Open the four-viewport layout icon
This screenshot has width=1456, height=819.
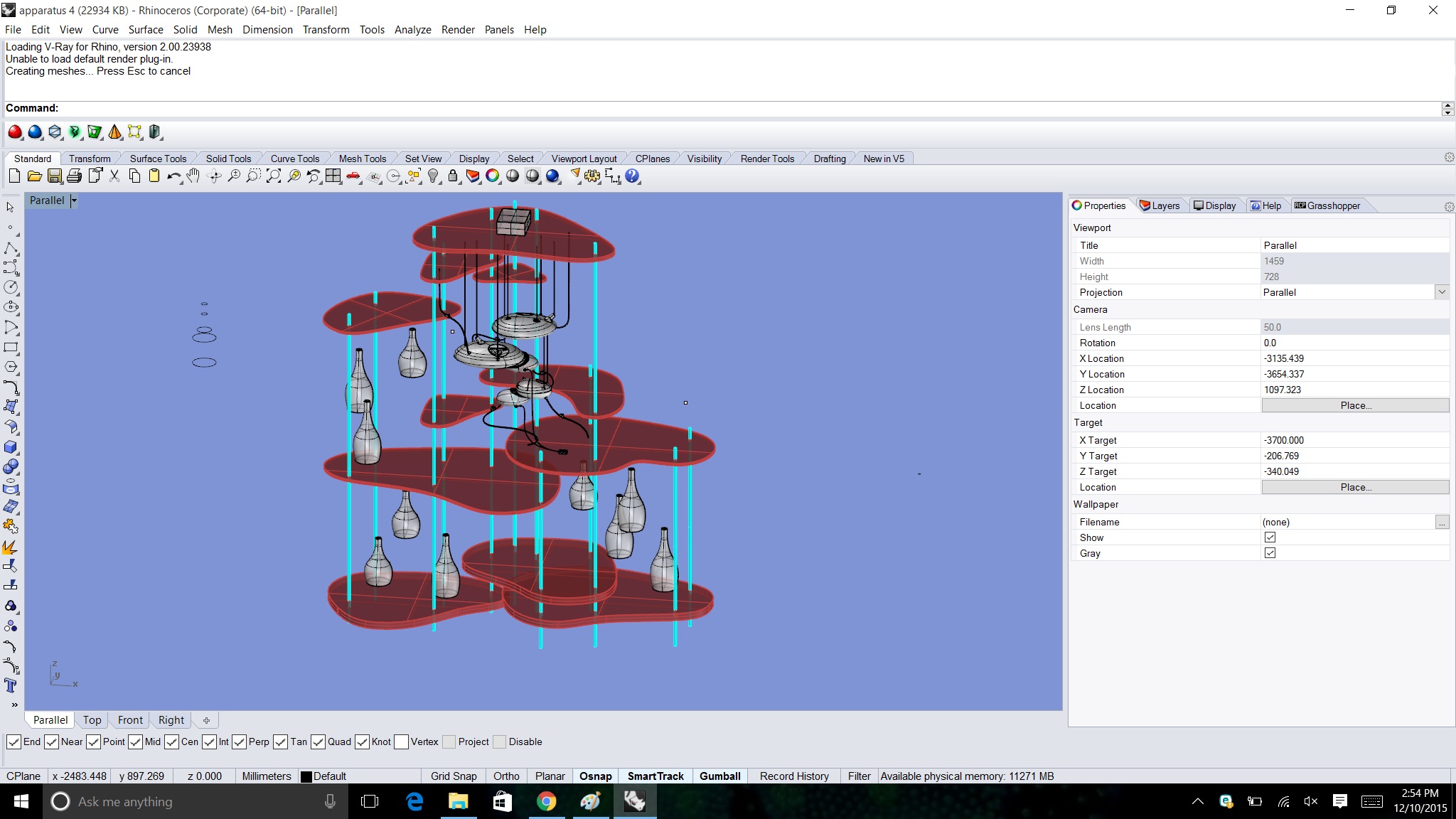pos(333,176)
